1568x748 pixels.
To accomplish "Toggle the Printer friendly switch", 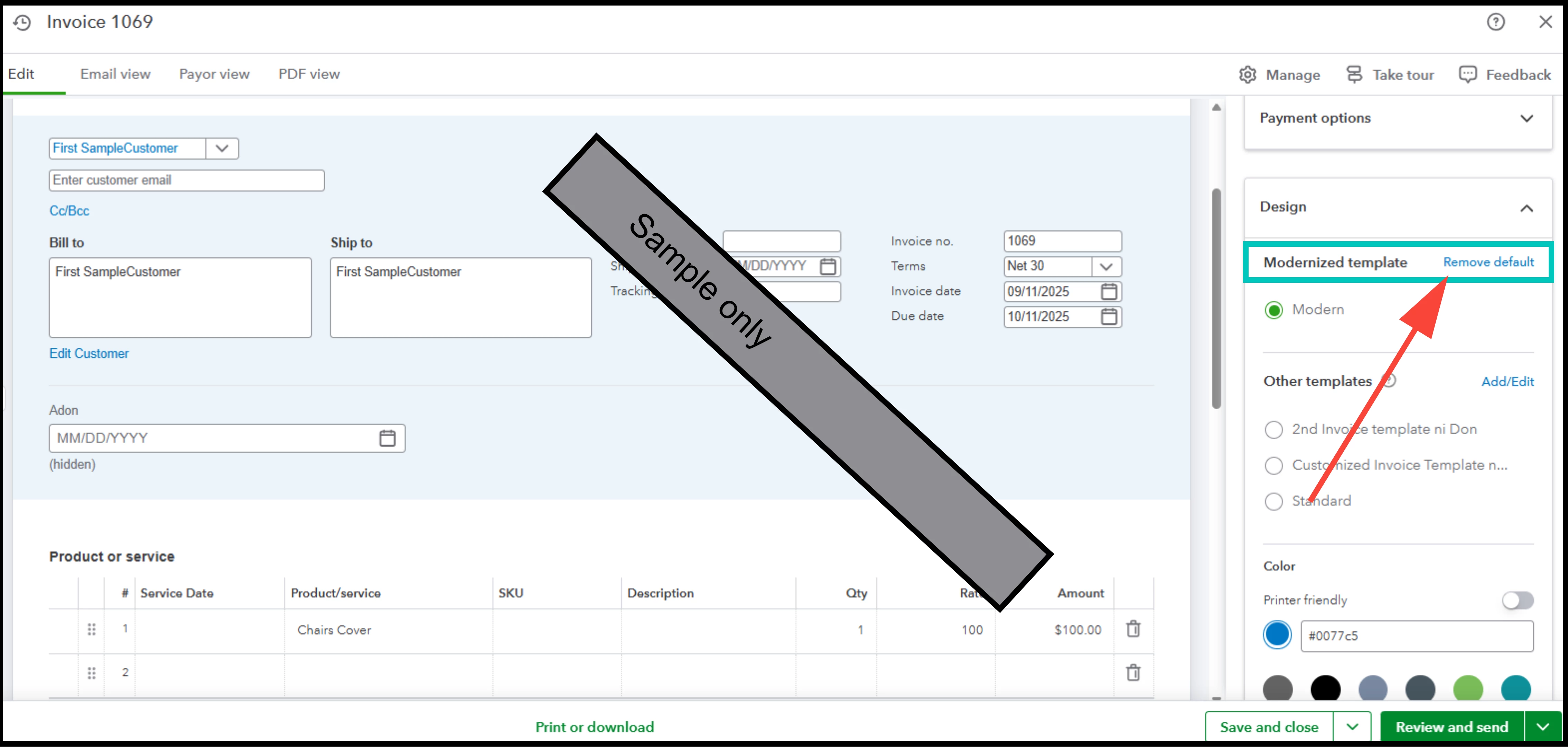I will click(1518, 601).
